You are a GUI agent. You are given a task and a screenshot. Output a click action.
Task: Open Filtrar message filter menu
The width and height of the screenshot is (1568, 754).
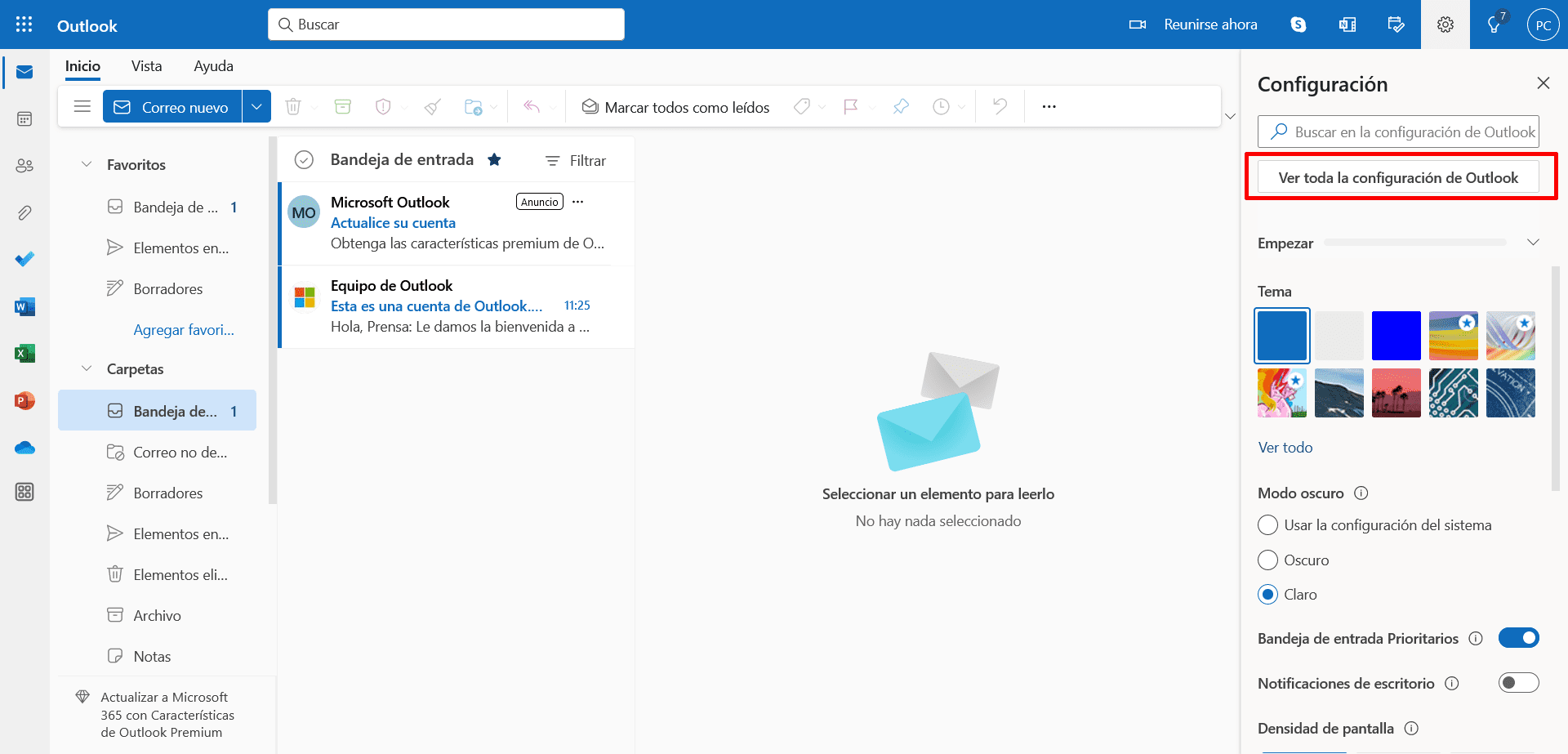[x=576, y=161]
